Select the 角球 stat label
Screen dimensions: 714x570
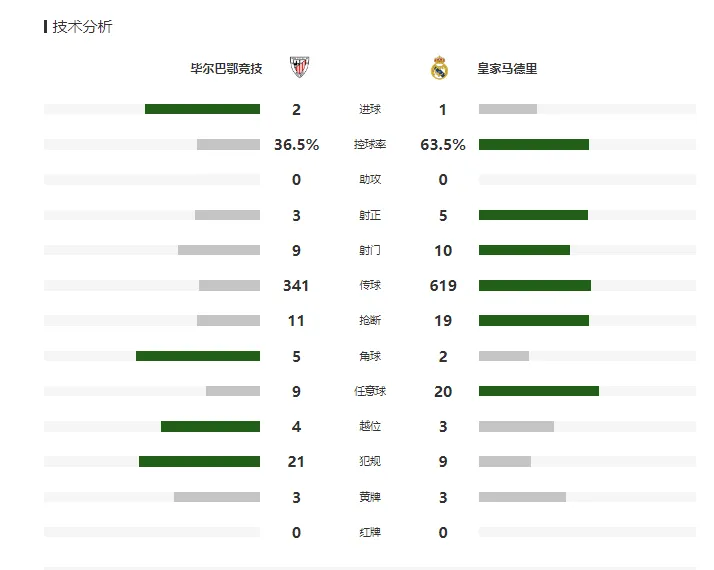click(x=370, y=356)
